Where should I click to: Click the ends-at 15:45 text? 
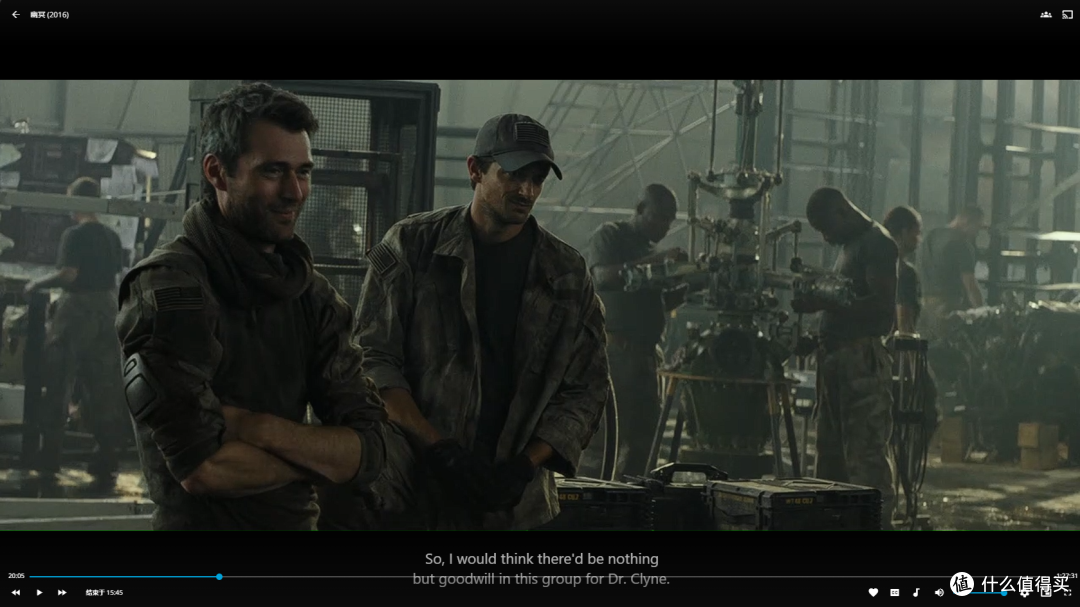pyautogui.click(x=104, y=593)
